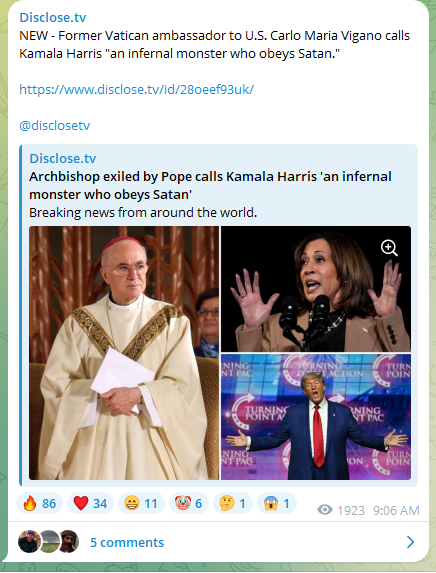The width and height of the screenshot is (436, 573).
Task: Open the Disclose.tv link preview site name
Action: (x=62, y=158)
